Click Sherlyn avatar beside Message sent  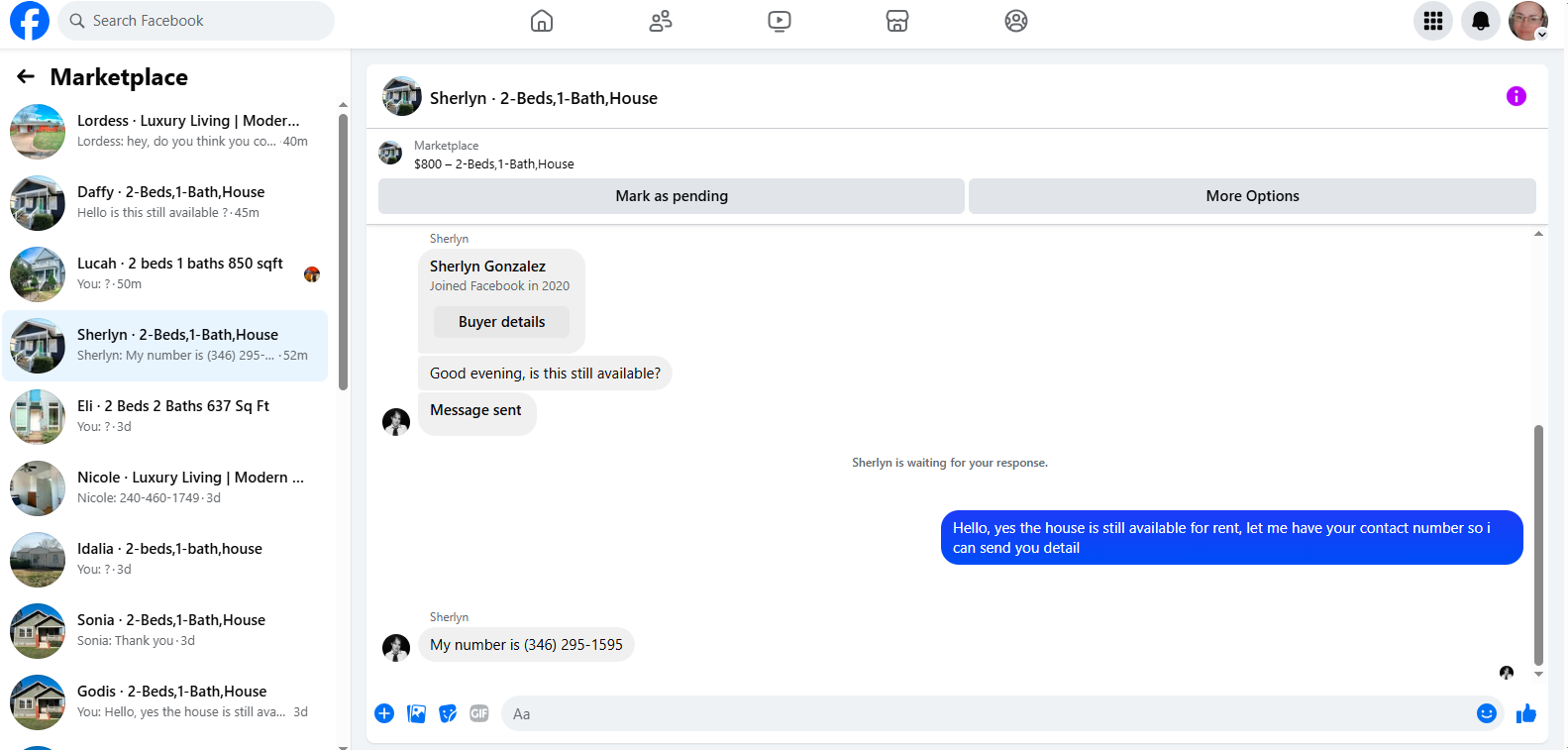click(396, 421)
